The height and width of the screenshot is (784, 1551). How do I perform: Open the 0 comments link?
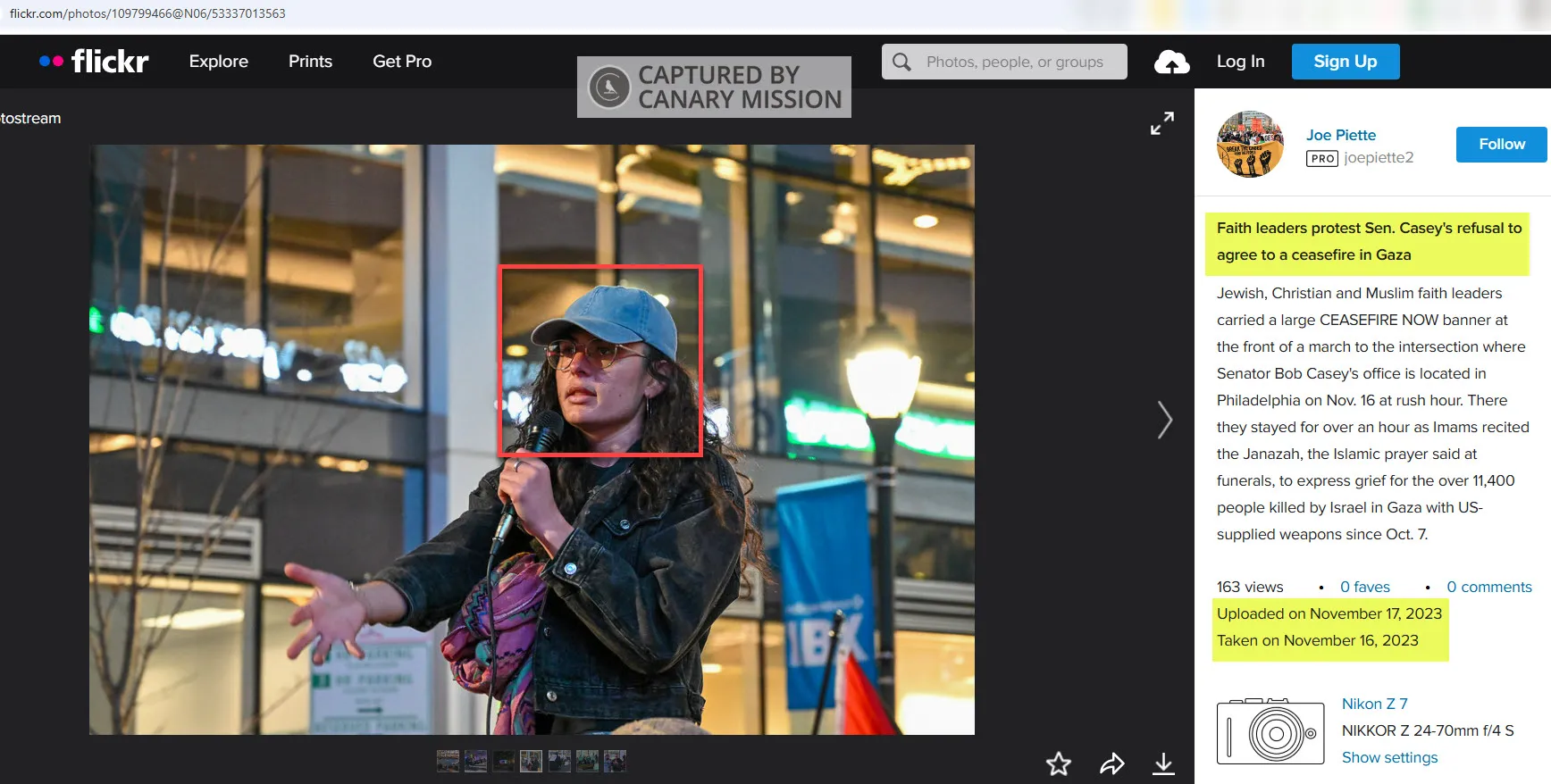[1488, 587]
